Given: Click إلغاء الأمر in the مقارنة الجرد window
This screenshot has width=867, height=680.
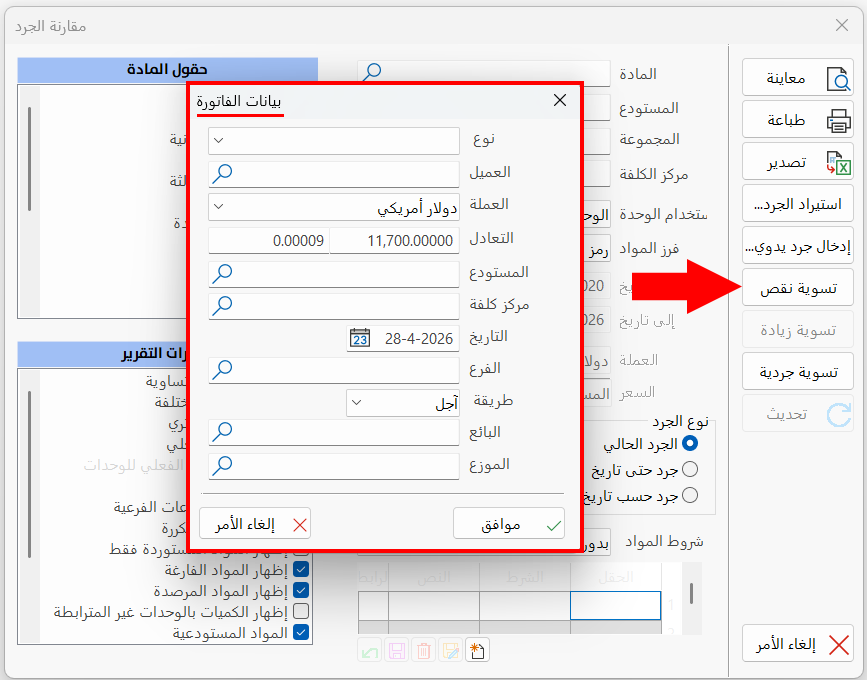Looking at the screenshot, I should (x=798, y=644).
